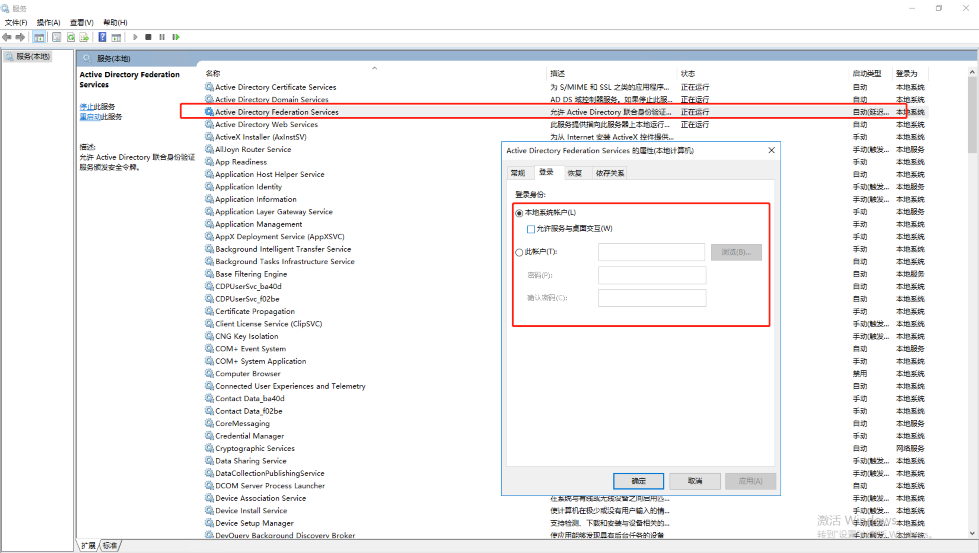
Task: Open the 文件(F) menu
Action: [16, 22]
